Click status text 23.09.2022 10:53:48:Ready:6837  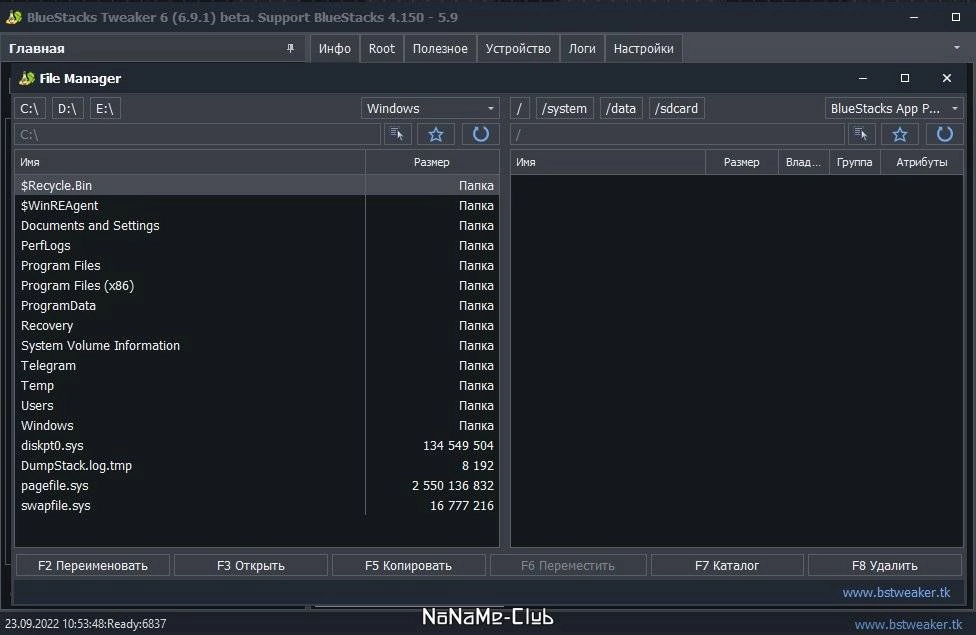[85, 624]
